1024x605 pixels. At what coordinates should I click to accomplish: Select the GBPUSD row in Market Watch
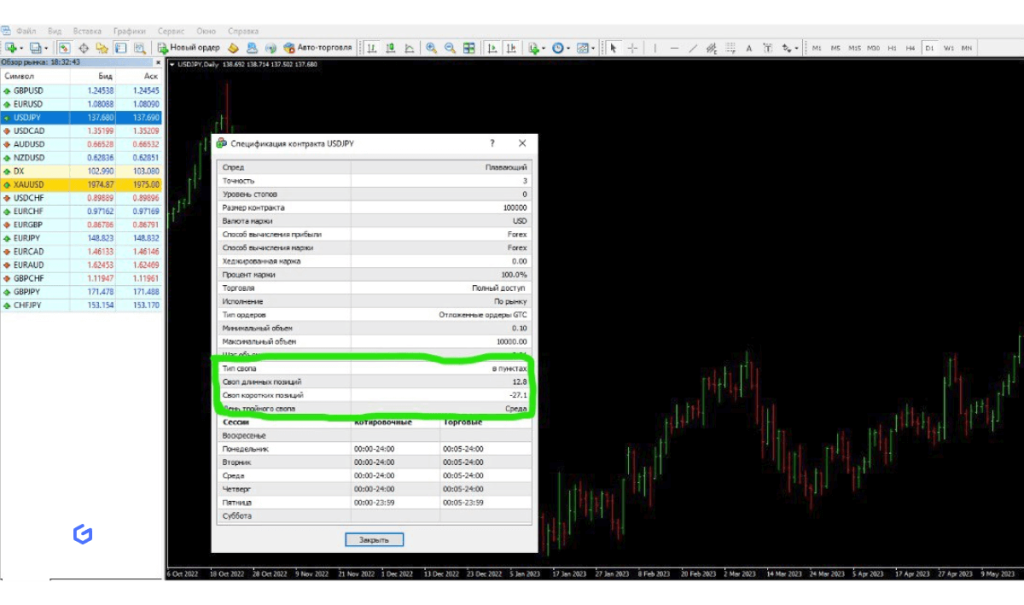tap(81, 91)
